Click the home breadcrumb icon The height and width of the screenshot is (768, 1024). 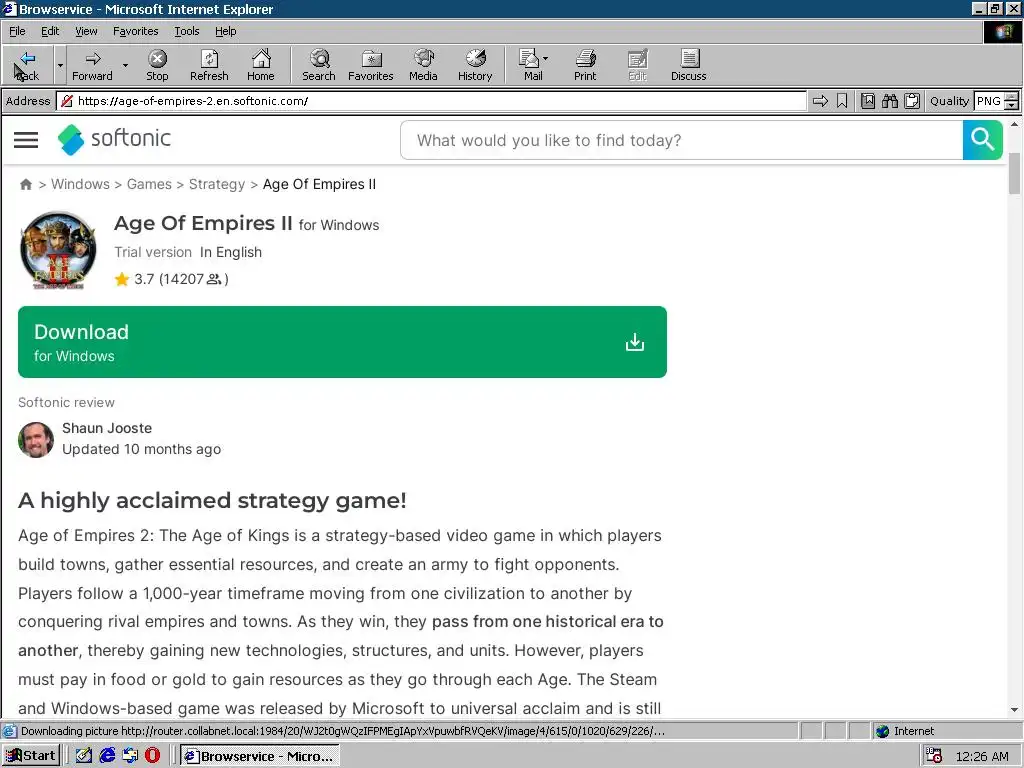pyautogui.click(x=26, y=184)
